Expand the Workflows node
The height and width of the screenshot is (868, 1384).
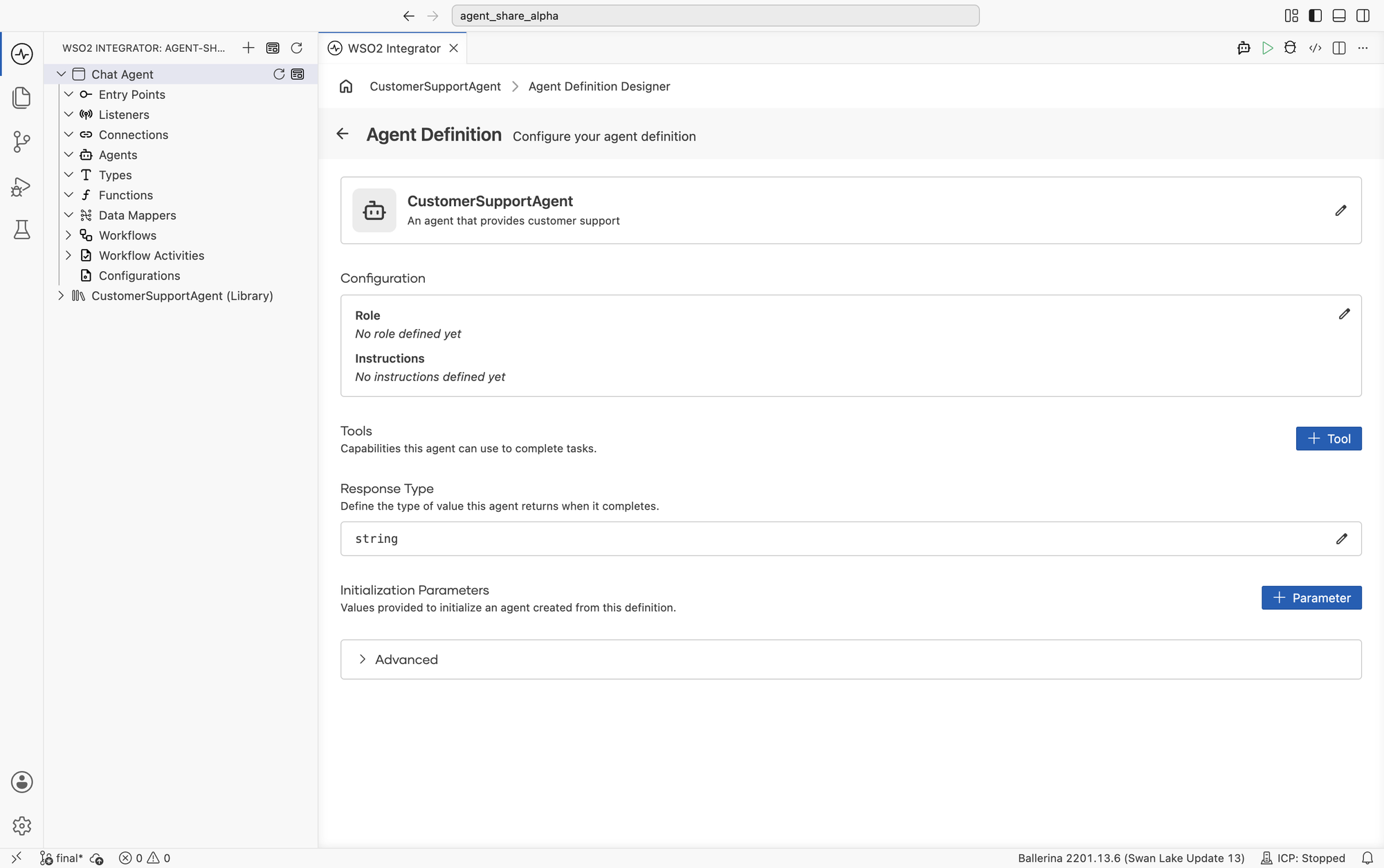coord(69,235)
